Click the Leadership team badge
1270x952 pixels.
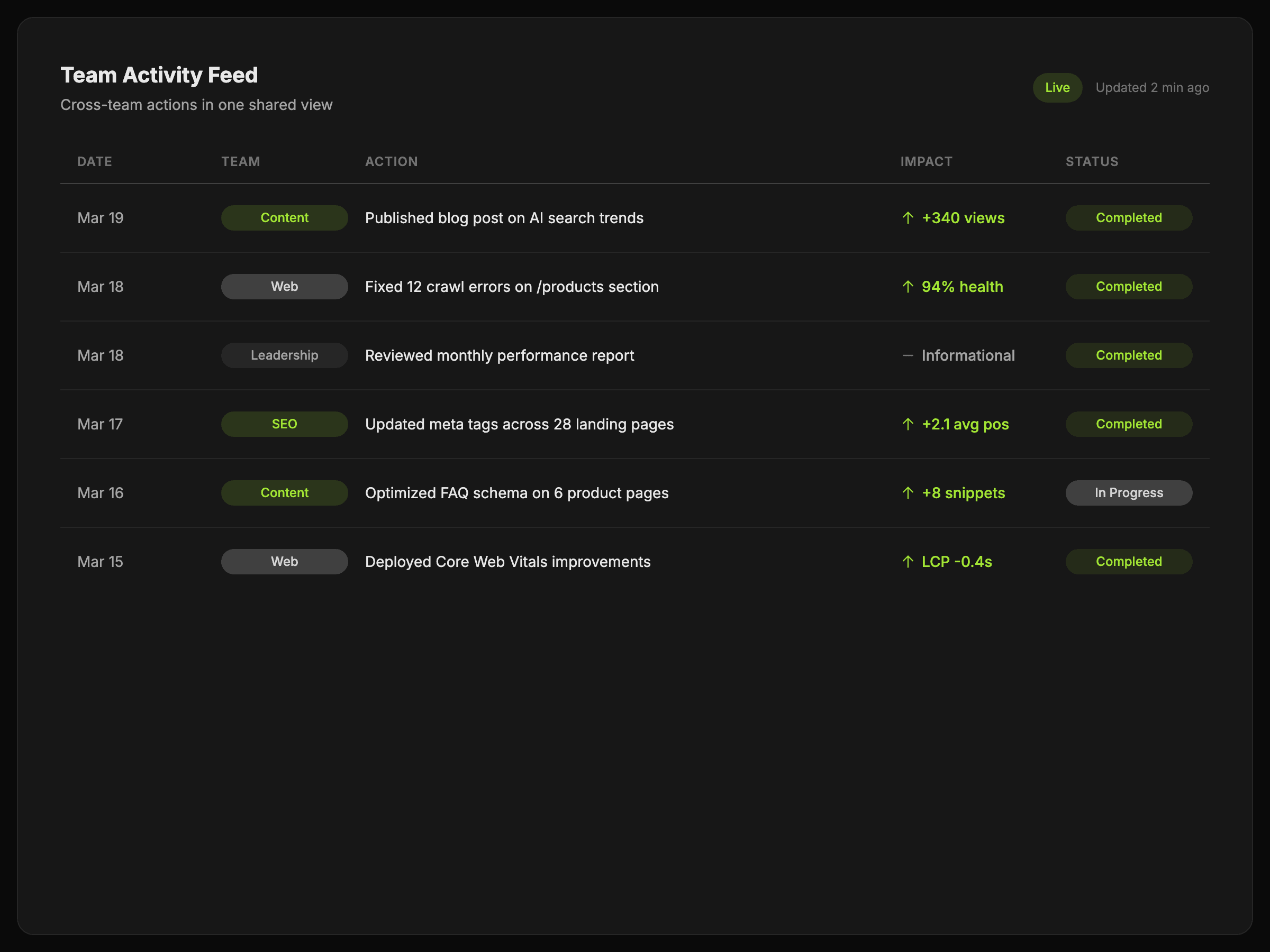[284, 355]
